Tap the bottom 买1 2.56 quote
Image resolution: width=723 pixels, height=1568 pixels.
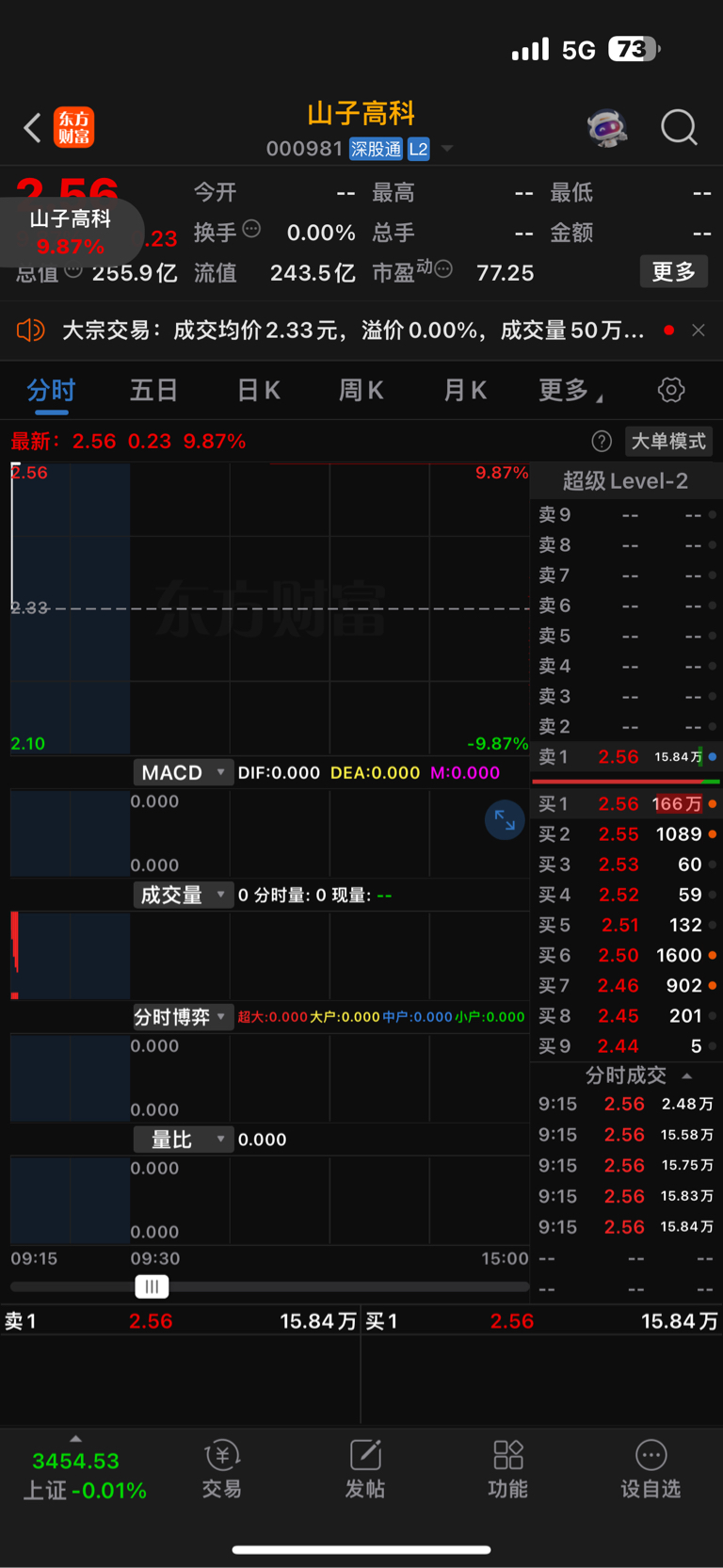click(542, 1321)
